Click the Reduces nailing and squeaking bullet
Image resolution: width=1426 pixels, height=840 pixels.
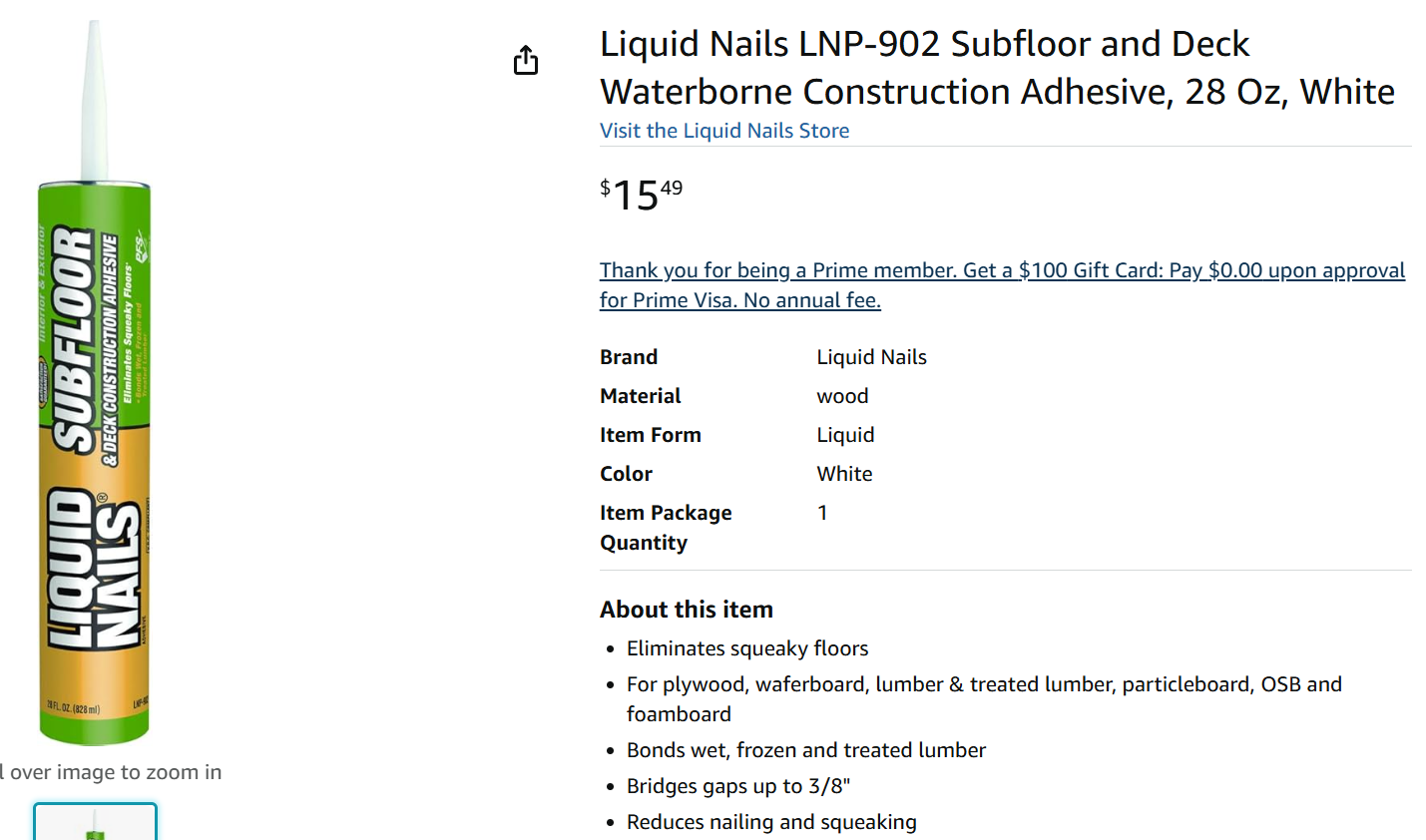771,822
